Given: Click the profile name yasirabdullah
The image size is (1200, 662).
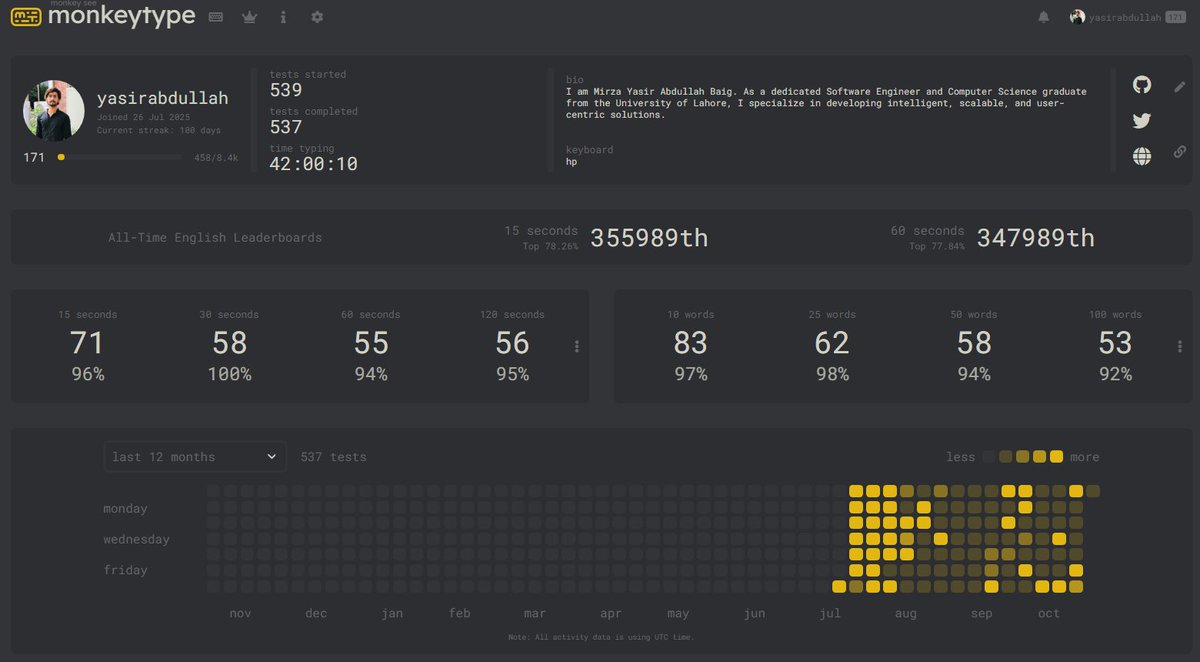Looking at the screenshot, I should click(162, 98).
